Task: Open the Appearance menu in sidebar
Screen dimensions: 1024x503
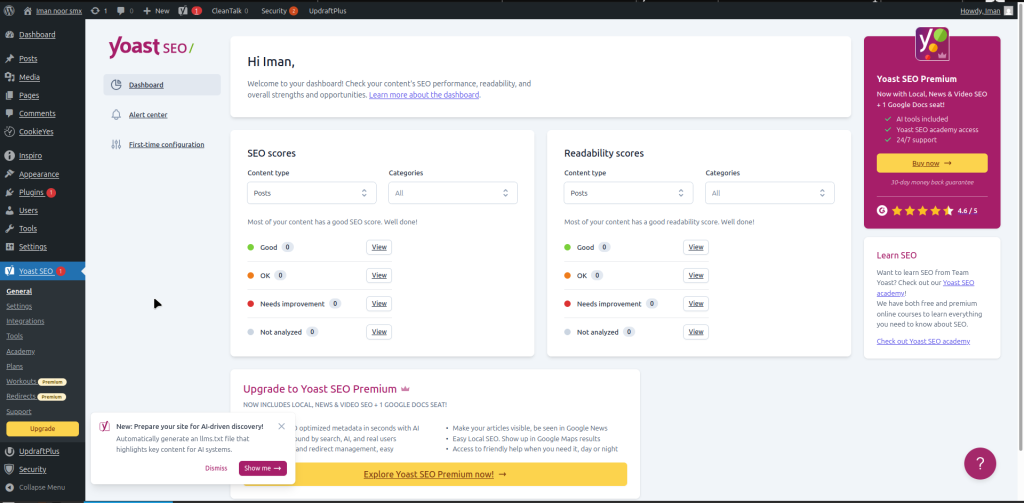Action: 38,174
